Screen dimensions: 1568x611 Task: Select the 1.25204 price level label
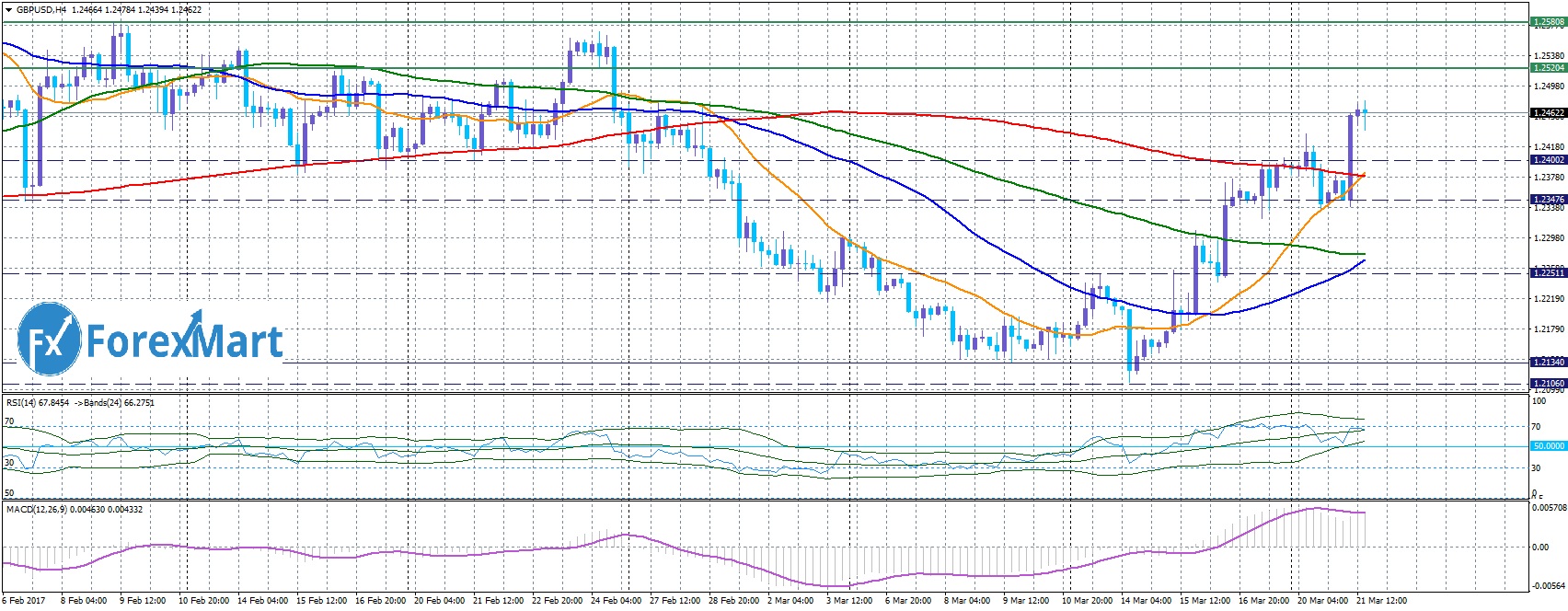pyautogui.click(x=1548, y=68)
